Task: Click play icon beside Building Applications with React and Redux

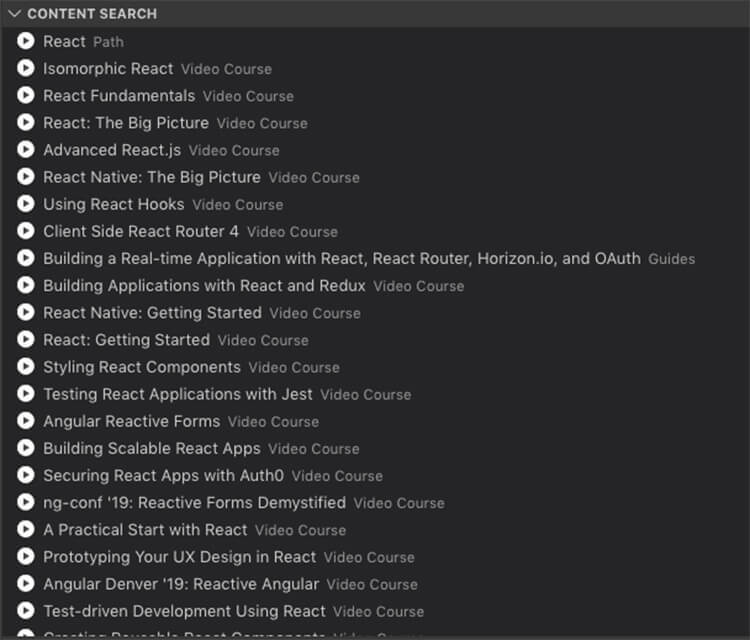Action: [x=26, y=285]
